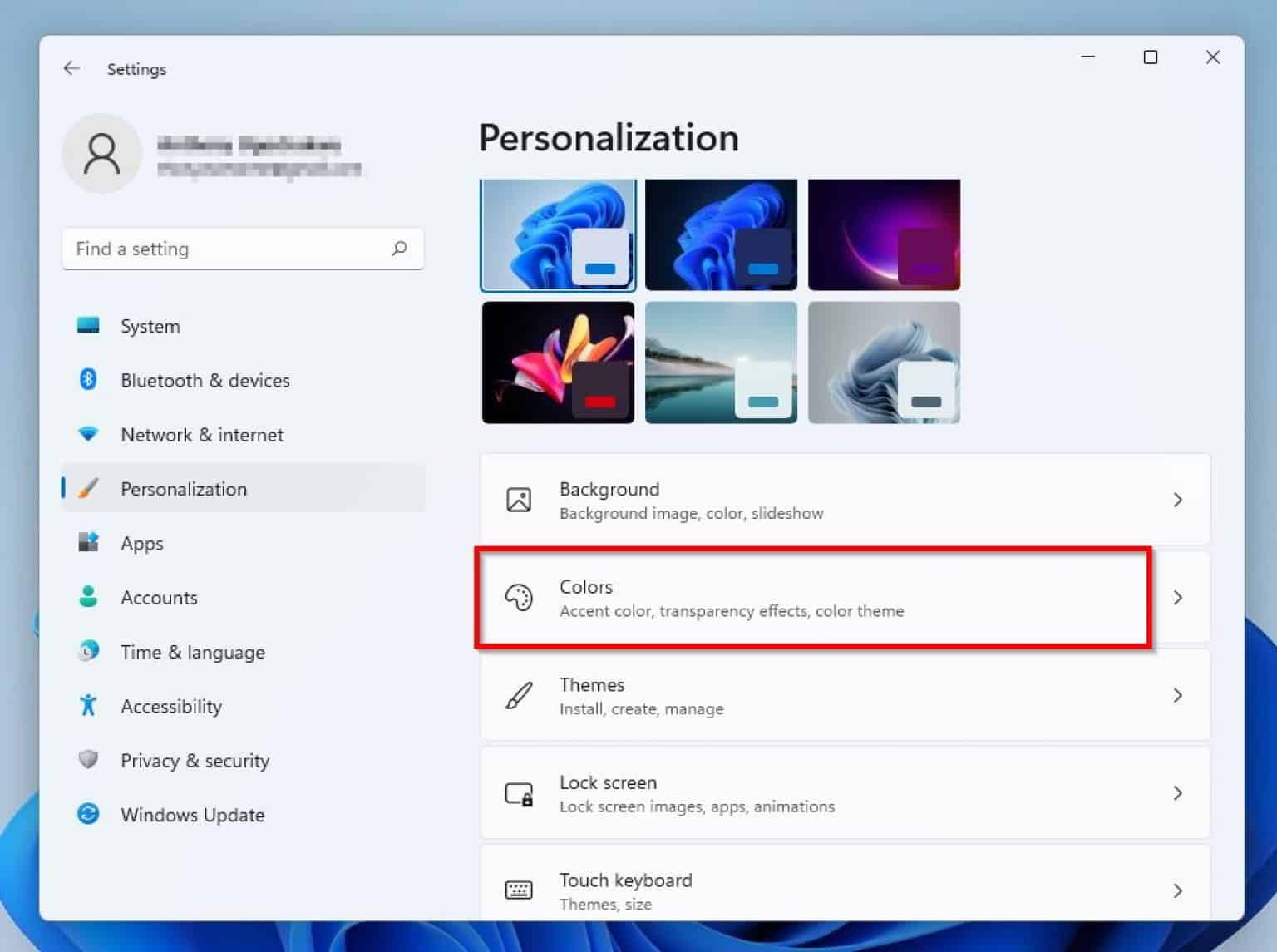Open Privacy & security settings
This screenshot has height=952, width=1277.
pos(243,760)
